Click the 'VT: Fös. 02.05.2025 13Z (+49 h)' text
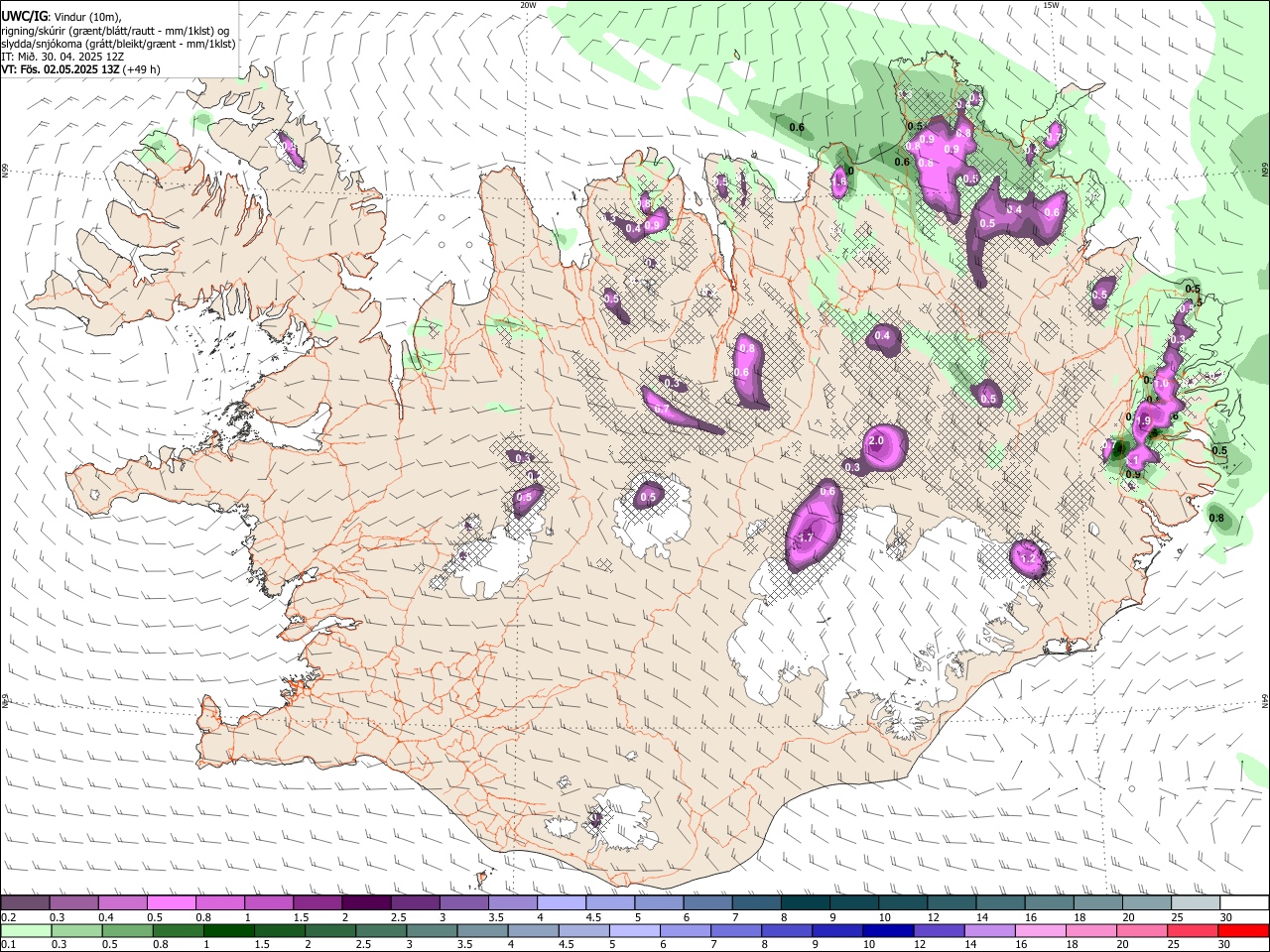 (80, 69)
